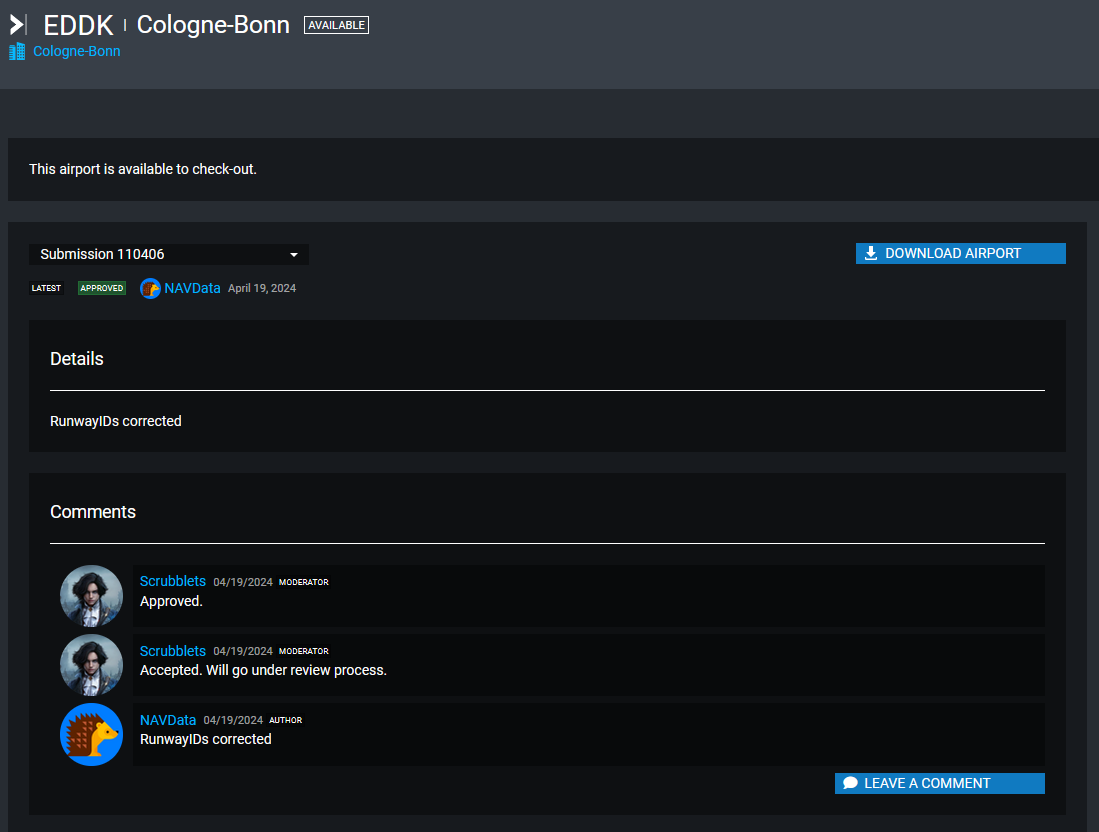Click the Download Airport button
The width and height of the screenshot is (1099, 832).
point(960,253)
